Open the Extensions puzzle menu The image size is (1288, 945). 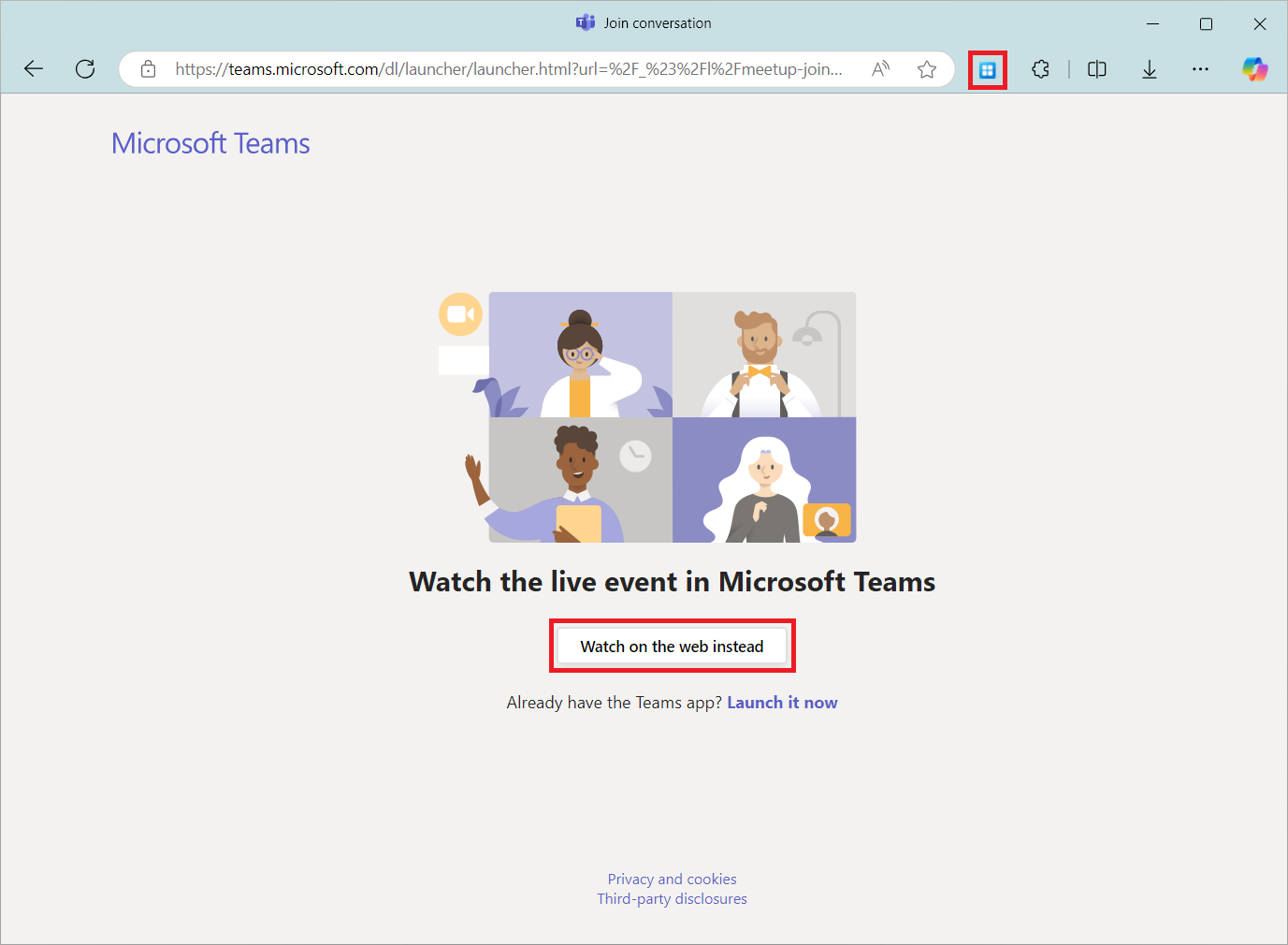click(x=1040, y=69)
